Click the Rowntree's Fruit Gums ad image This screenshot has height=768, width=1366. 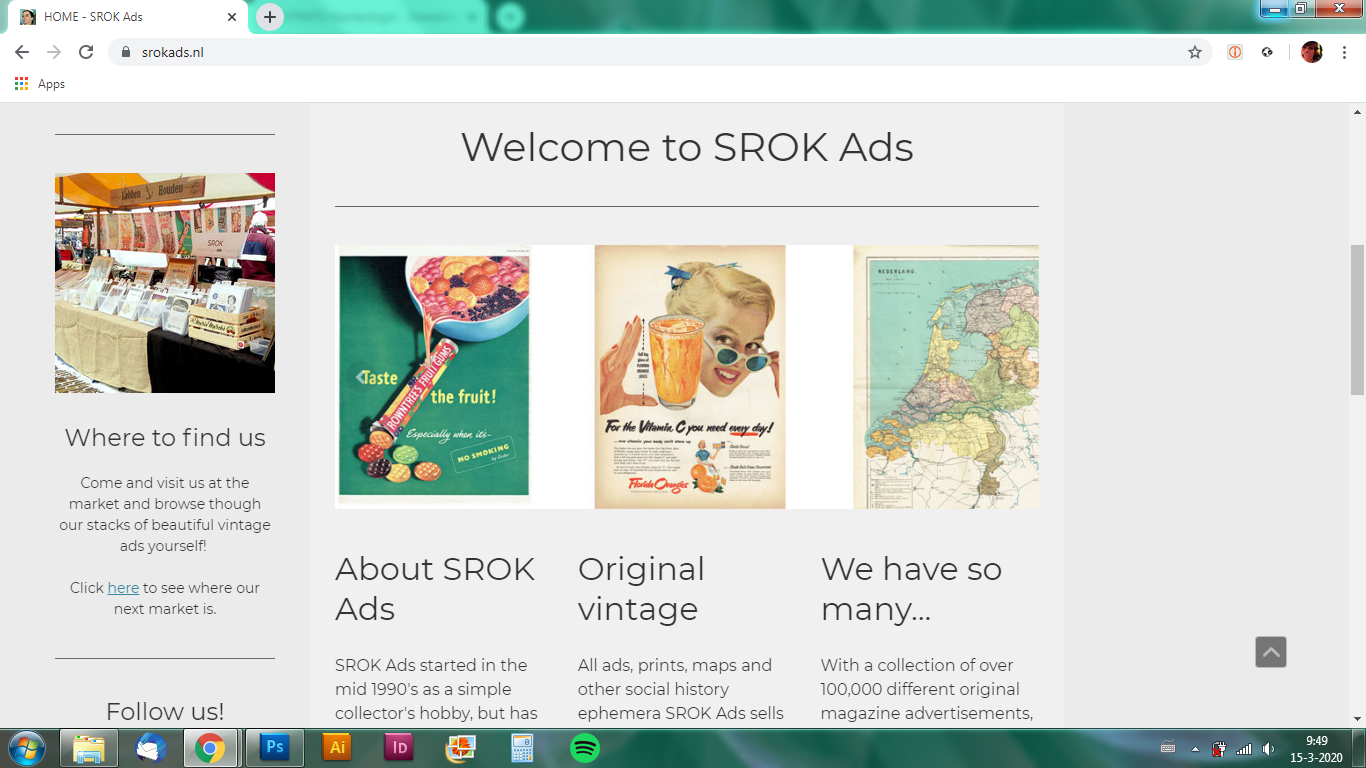(x=433, y=376)
